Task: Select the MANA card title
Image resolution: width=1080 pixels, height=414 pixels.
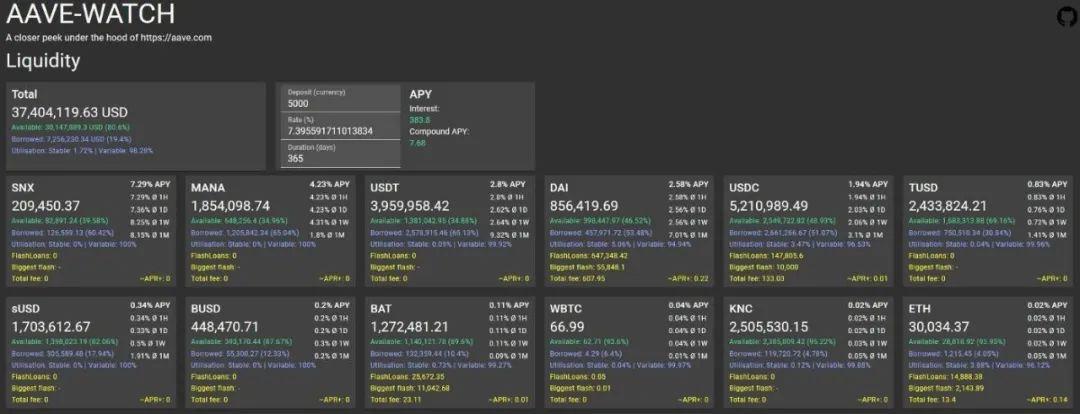Action: coord(208,188)
